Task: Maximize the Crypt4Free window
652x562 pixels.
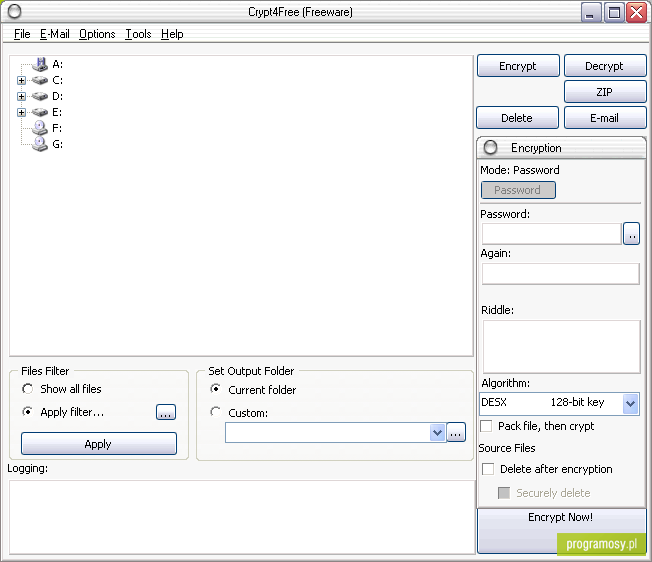Action: (x=614, y=12)
